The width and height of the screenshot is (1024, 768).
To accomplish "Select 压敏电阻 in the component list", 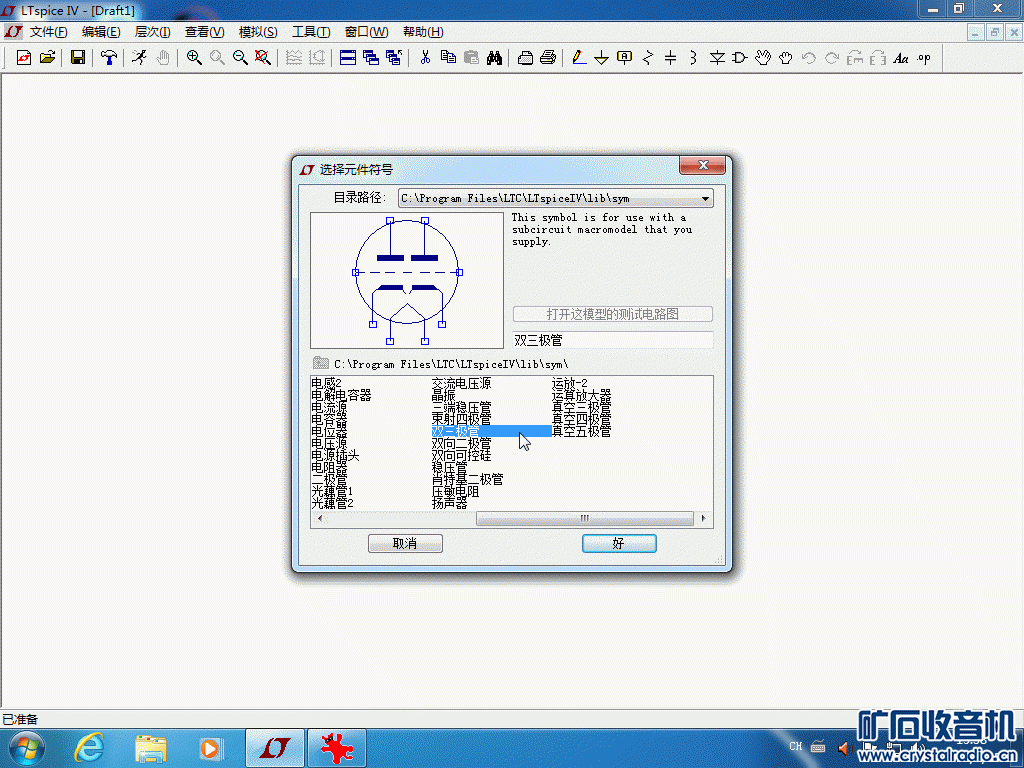I will coord(455,491).
